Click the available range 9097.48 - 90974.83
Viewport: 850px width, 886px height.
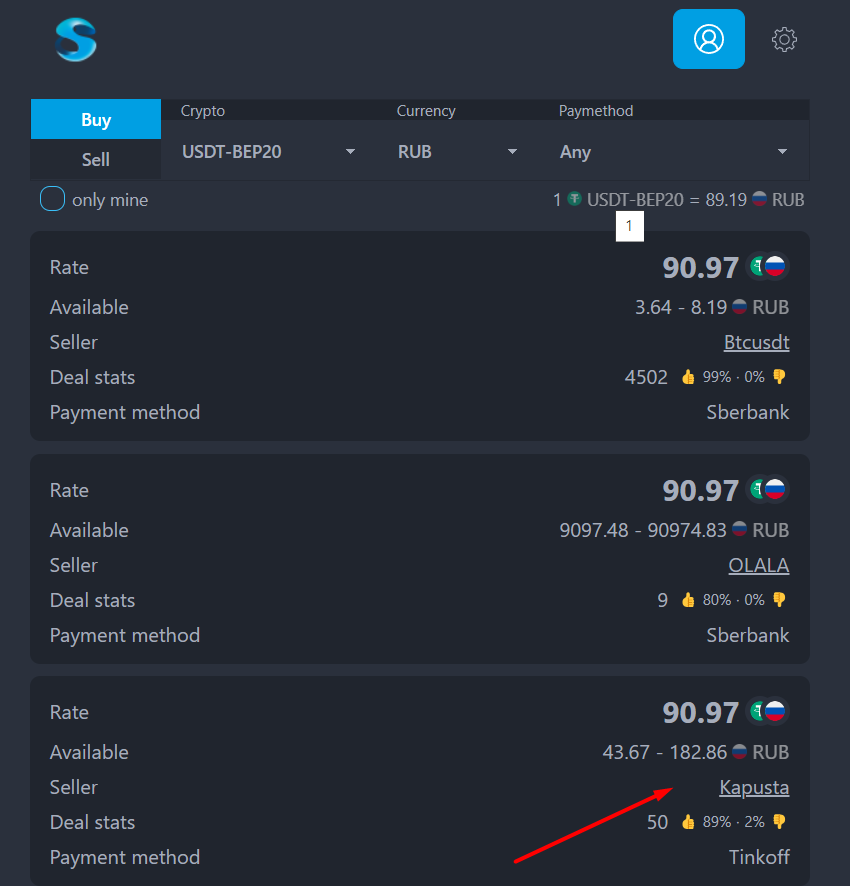(643, 530)
